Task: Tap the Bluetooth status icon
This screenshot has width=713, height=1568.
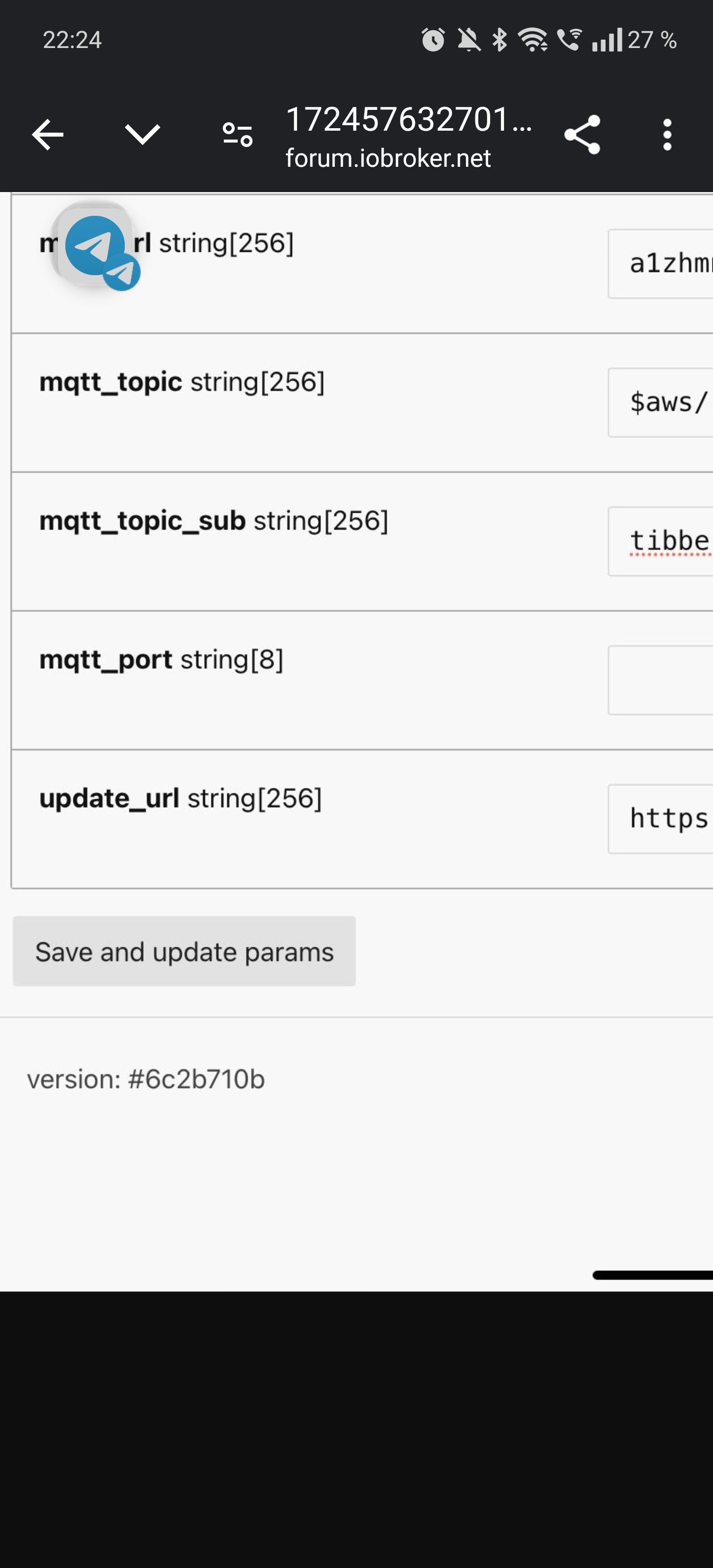Action: (x=499, y=40)
